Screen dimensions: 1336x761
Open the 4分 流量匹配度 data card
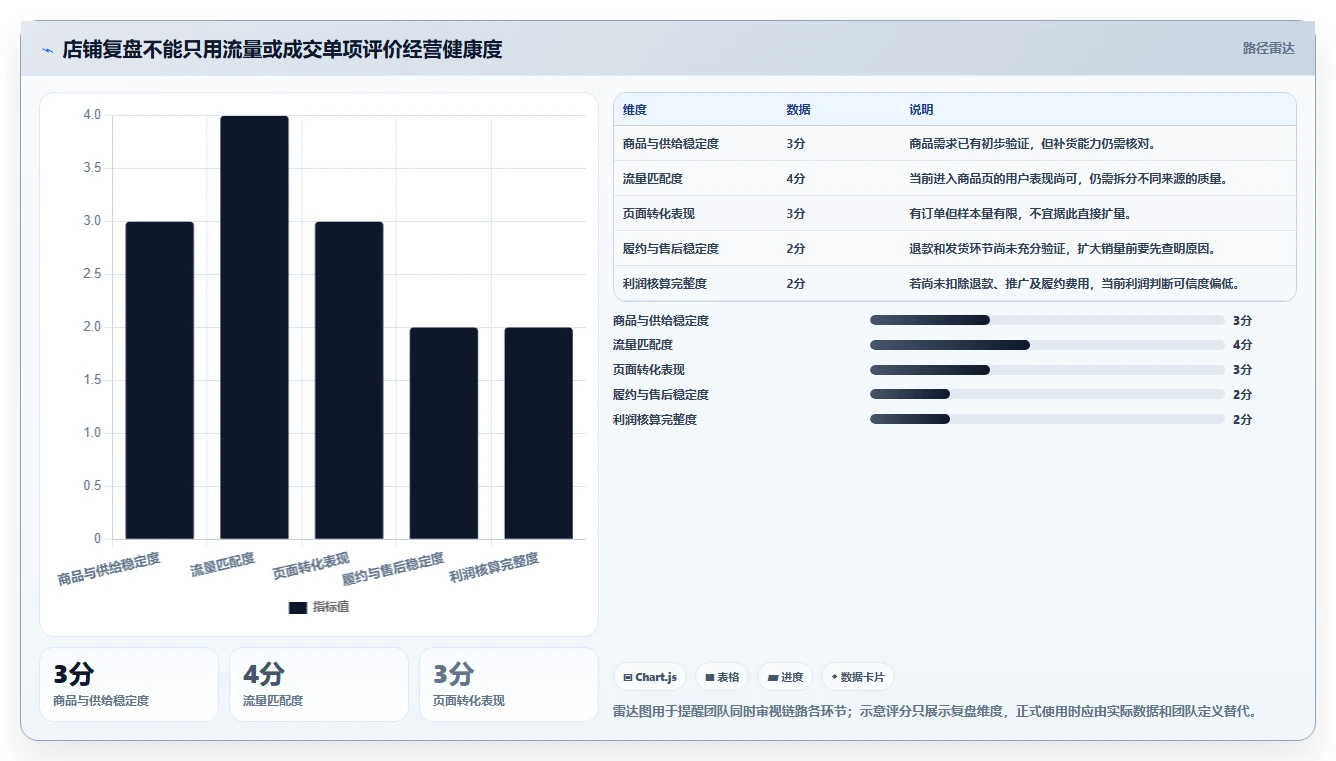coord(319,684)
